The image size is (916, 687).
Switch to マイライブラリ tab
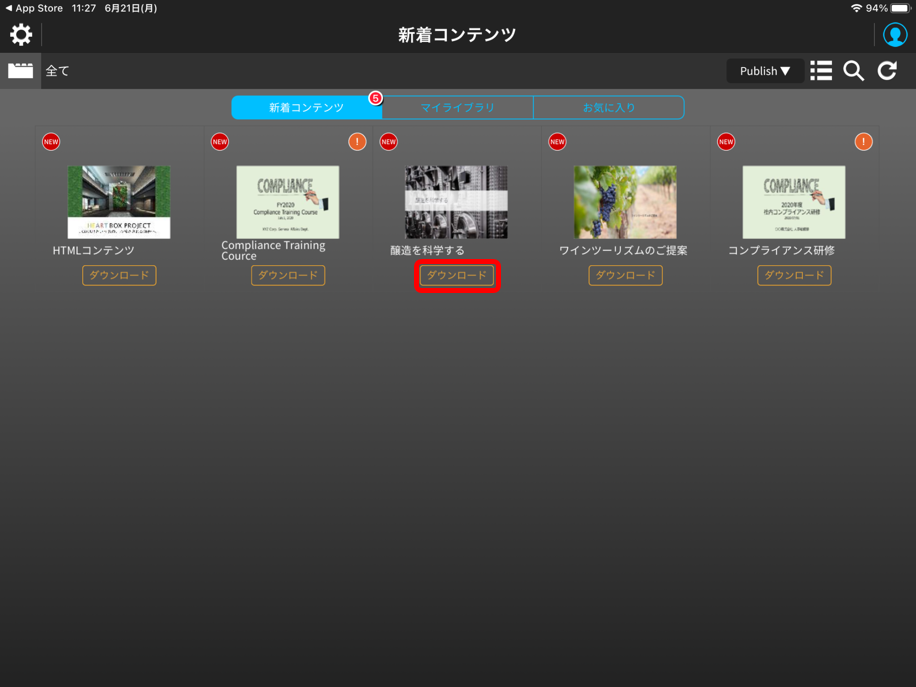(457, 107)
